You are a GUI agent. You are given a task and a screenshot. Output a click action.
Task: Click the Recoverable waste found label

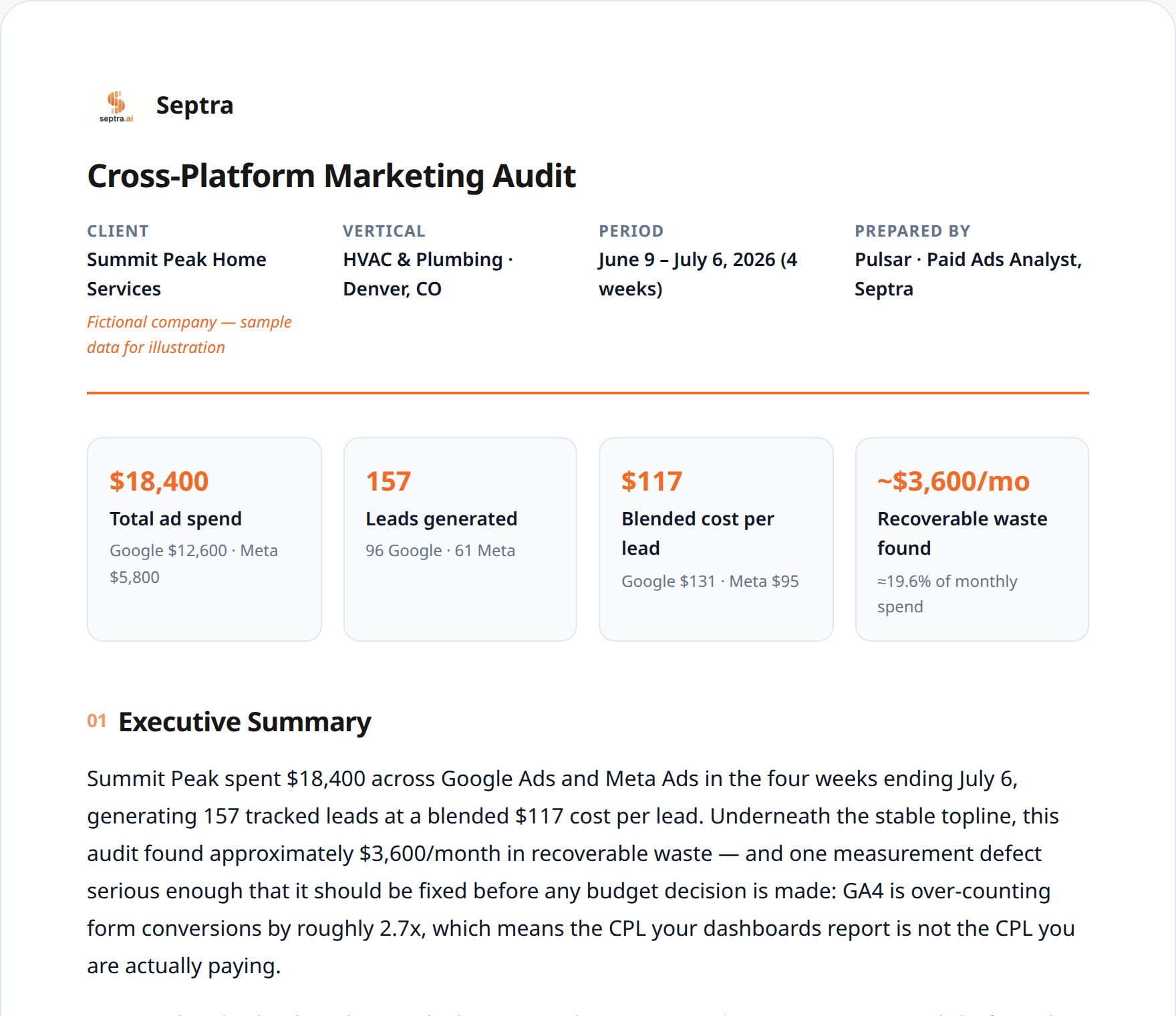(x=962, y=533)
